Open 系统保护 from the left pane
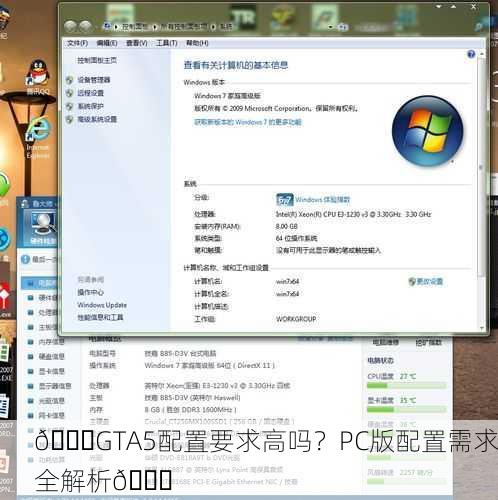The width and height of the screenshot is (498, 500). pyautogui.click(x=90, y=106)
